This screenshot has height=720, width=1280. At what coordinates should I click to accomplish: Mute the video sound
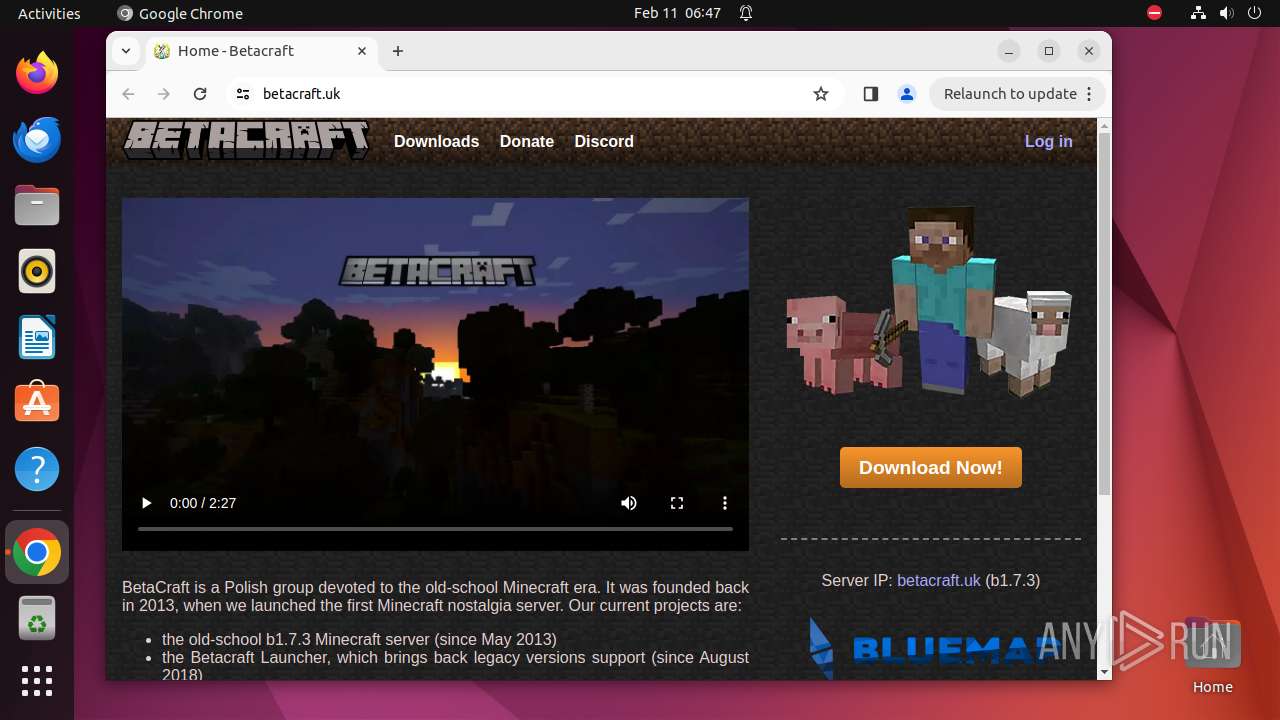[x=629, y=503]
